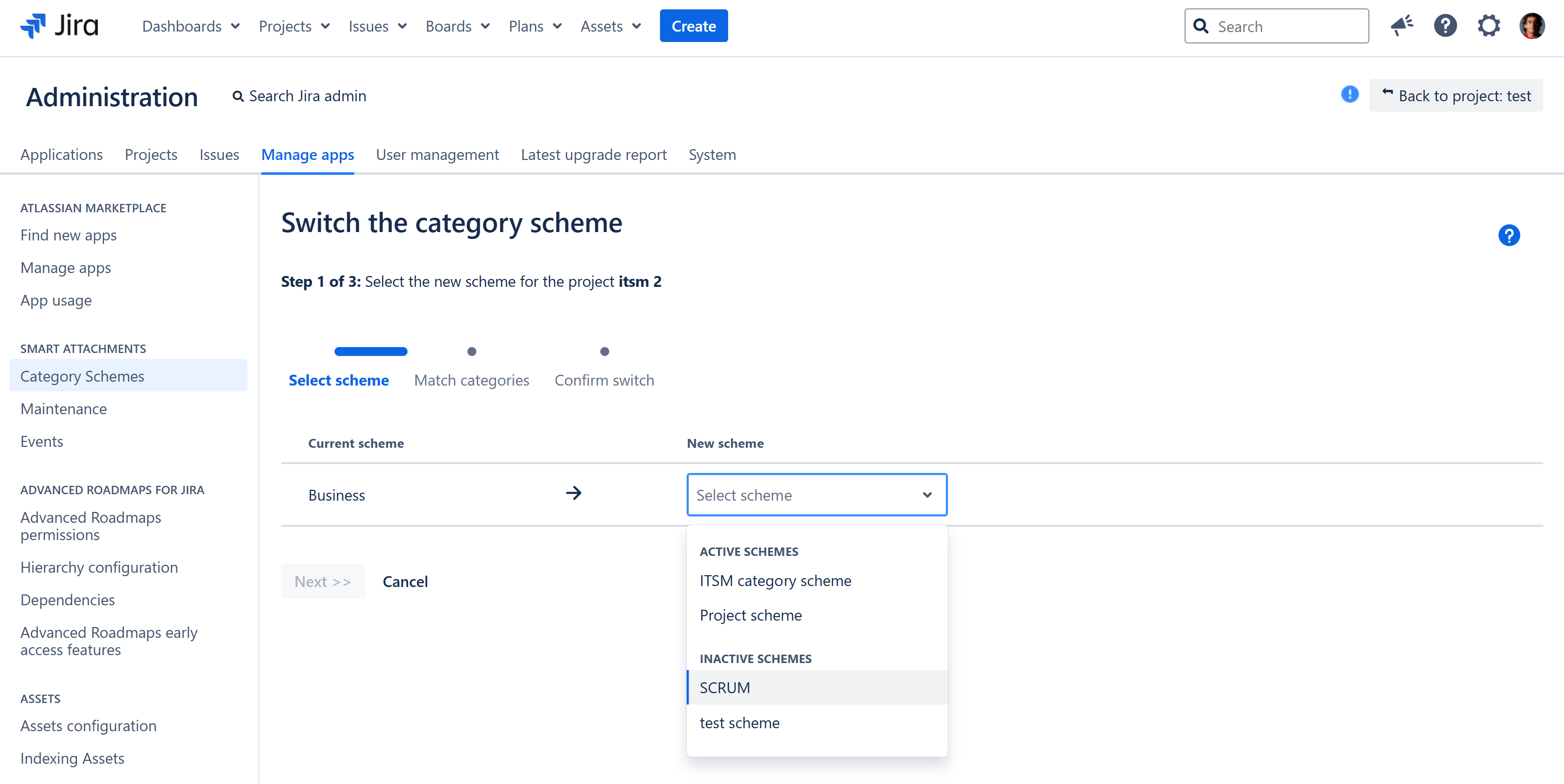
Task: Open Find new apps in sidebar
Action: 69,235
